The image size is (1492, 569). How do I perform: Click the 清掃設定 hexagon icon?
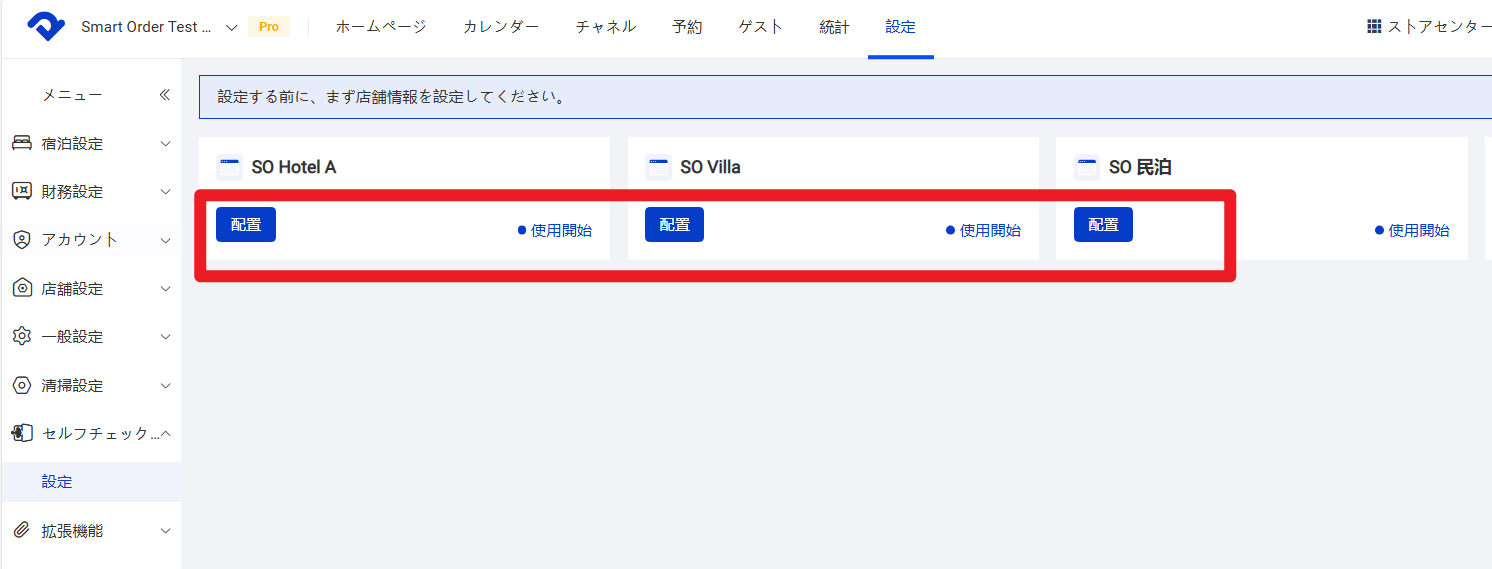coord(22,385)
